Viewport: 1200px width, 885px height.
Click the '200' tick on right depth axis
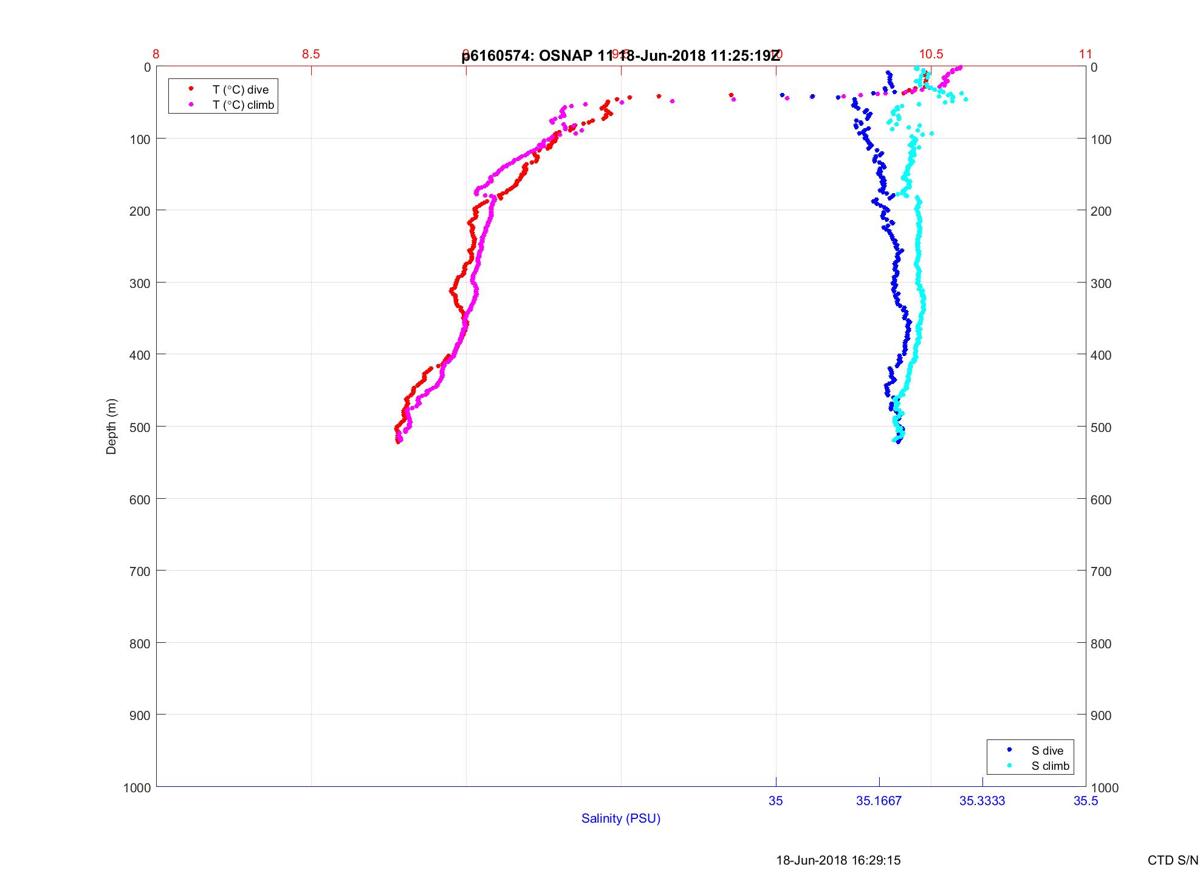(1102, 211)
